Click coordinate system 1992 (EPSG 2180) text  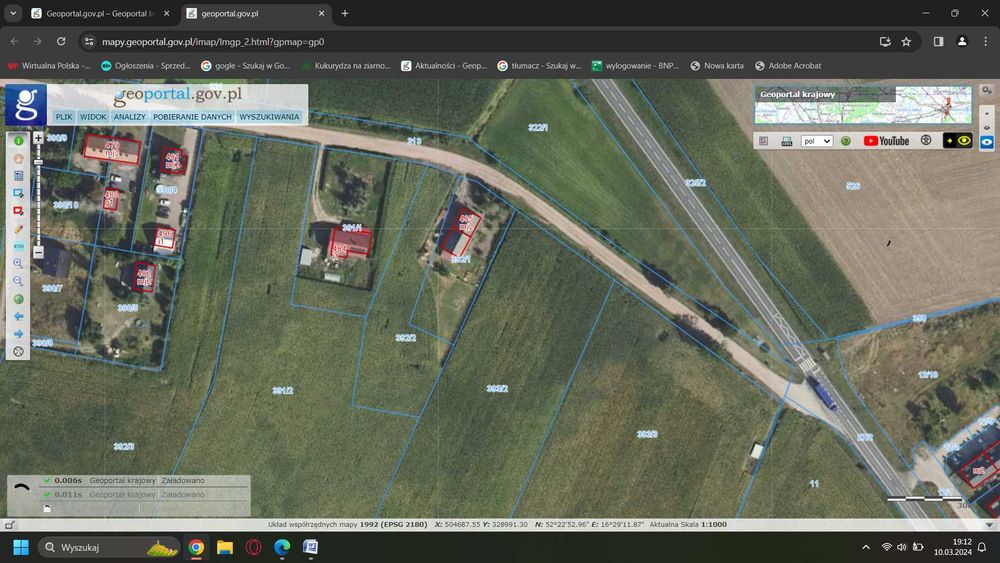click(x=393, y=524)
